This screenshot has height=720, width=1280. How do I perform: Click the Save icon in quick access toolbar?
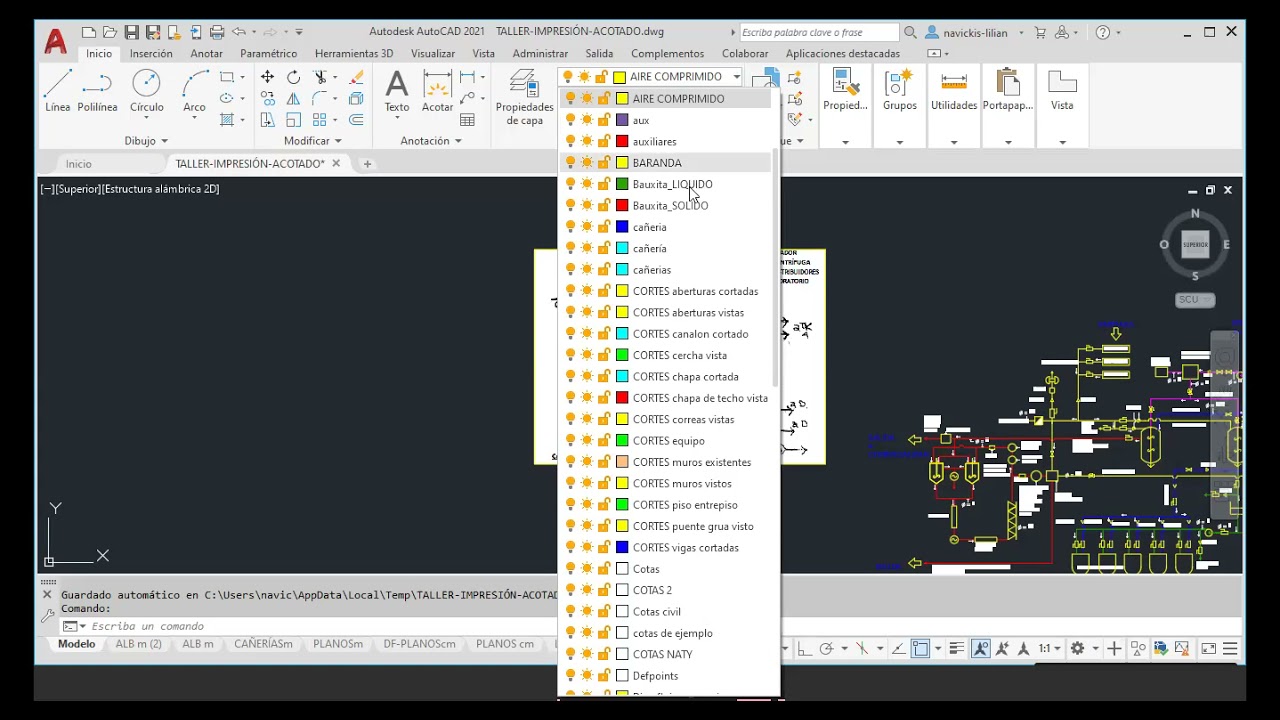pyautogui.click(x=131, y=32)
